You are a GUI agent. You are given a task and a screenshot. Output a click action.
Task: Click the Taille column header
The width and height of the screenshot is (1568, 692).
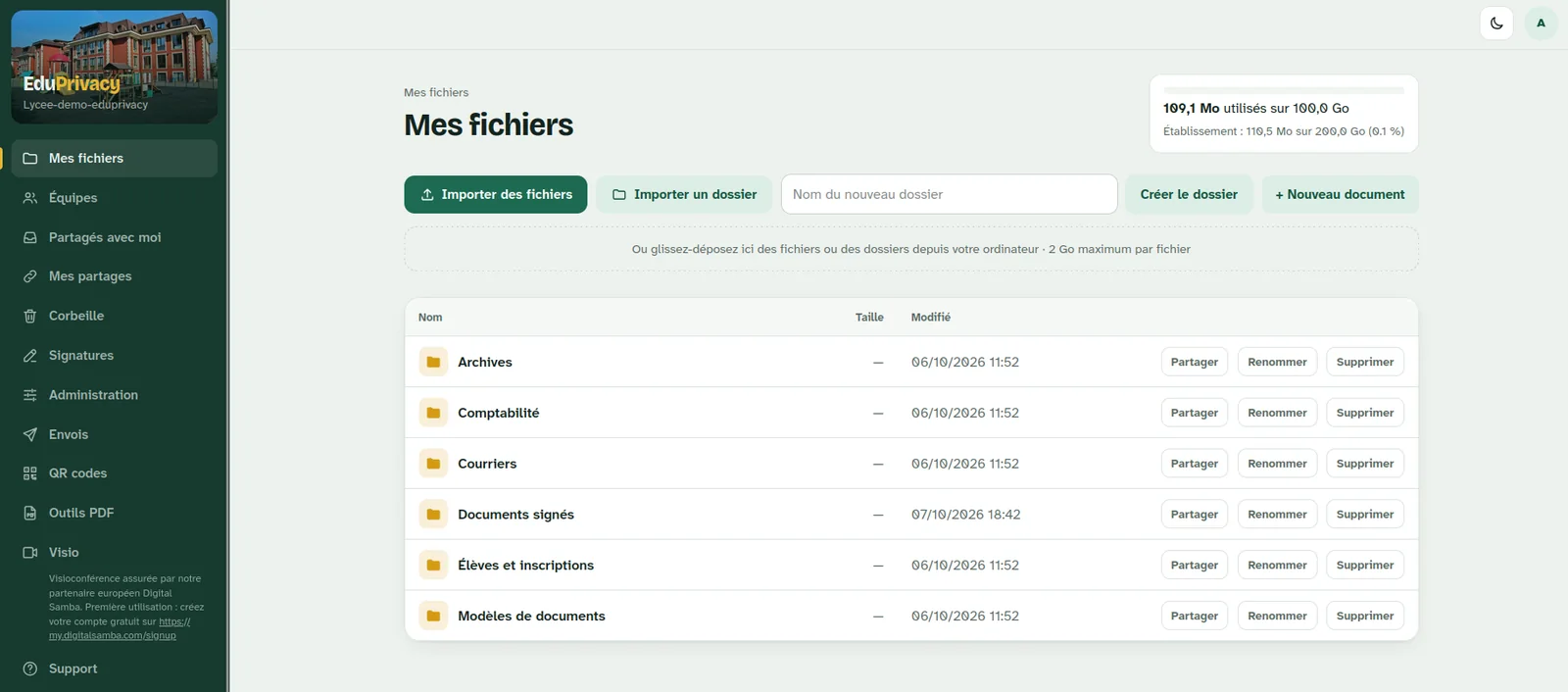869,318
